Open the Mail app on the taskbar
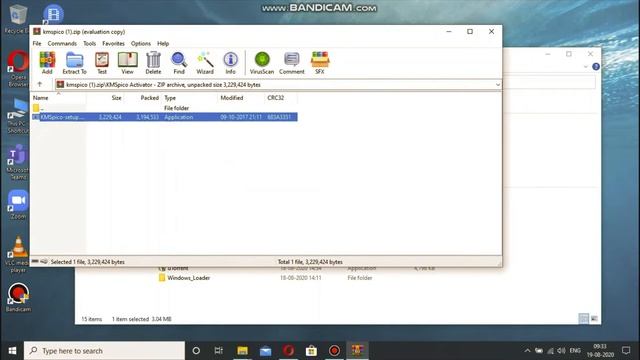The width and height of the screenshot is (640, 360). point(265,351)
